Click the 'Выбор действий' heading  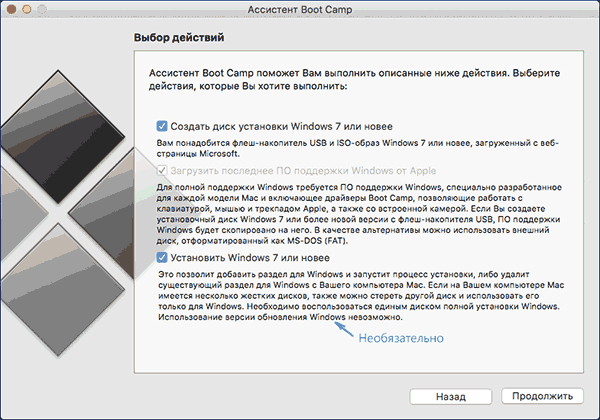(x=178, y=37)
